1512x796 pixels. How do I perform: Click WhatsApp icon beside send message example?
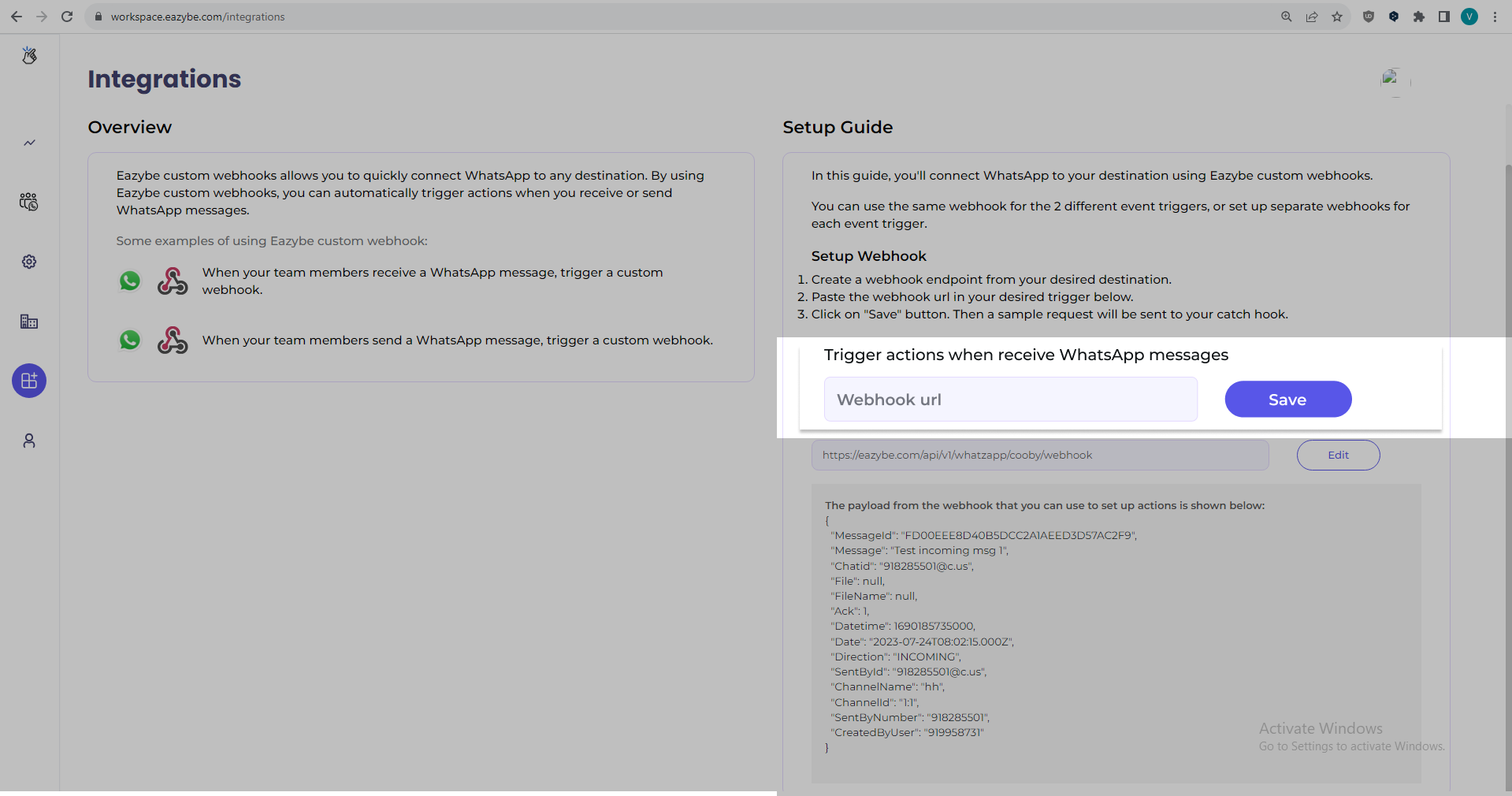[130, 340]
